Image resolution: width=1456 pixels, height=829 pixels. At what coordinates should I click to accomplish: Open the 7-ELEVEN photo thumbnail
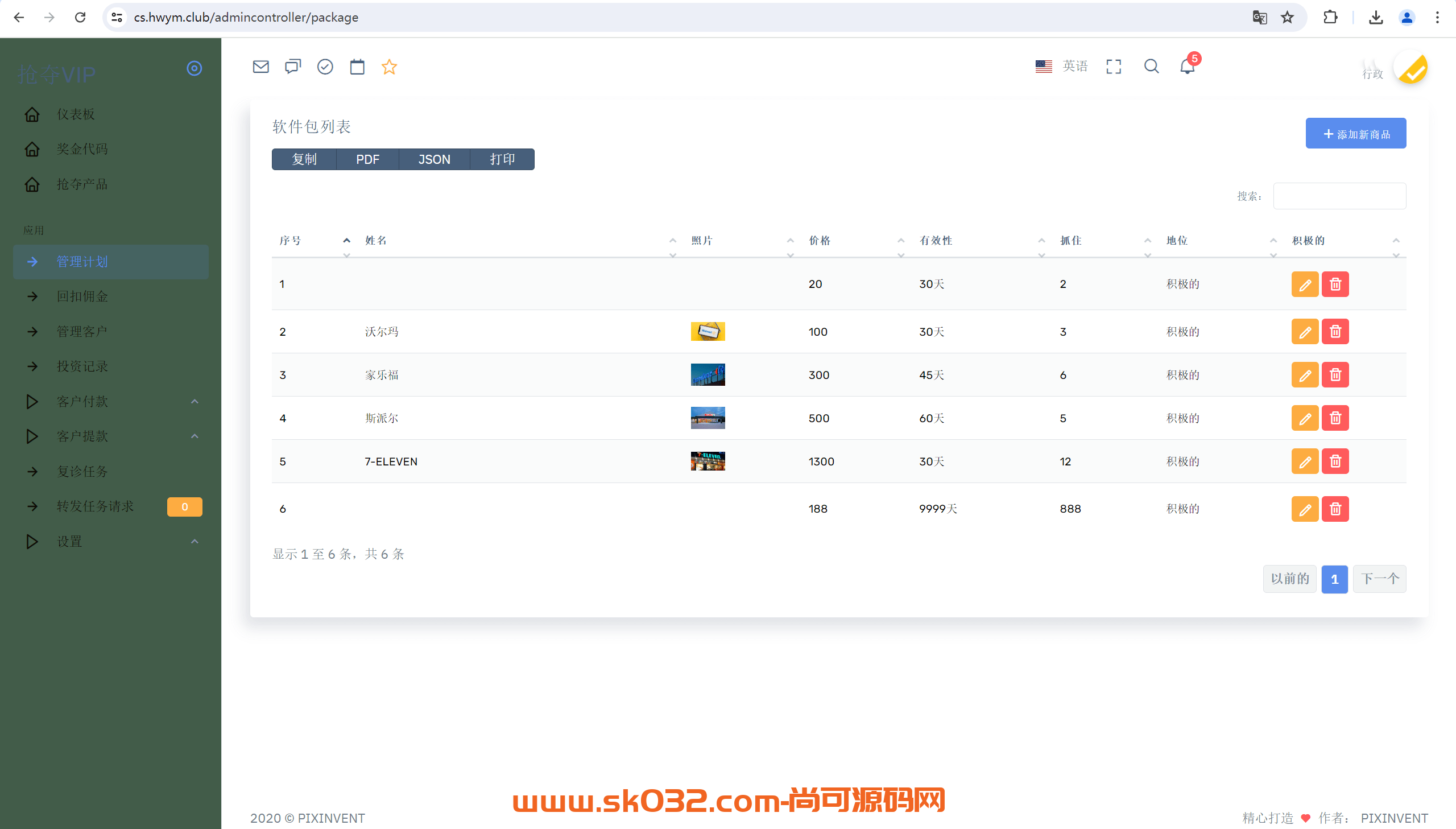click(708, 461)
